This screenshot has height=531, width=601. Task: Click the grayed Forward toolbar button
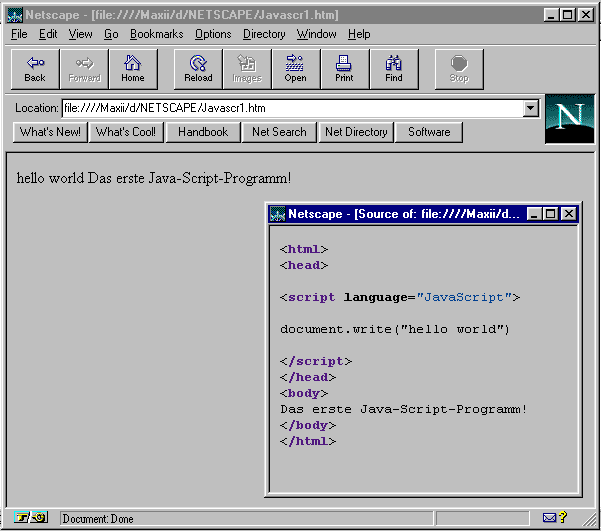(84, 69)
